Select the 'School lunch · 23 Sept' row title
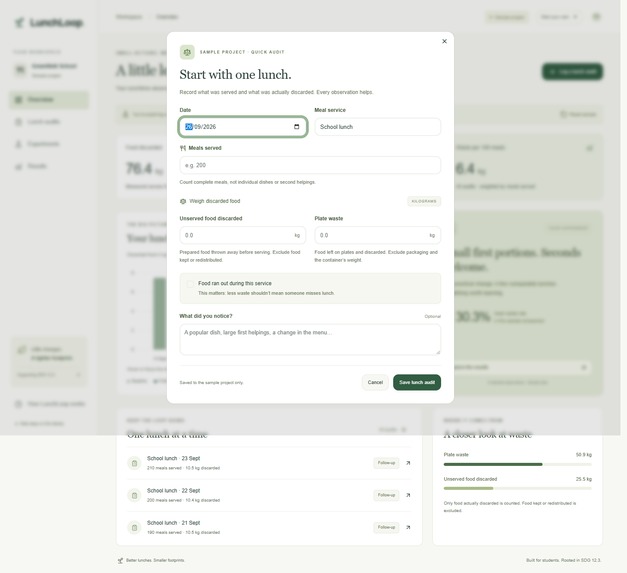 point(174,458)
